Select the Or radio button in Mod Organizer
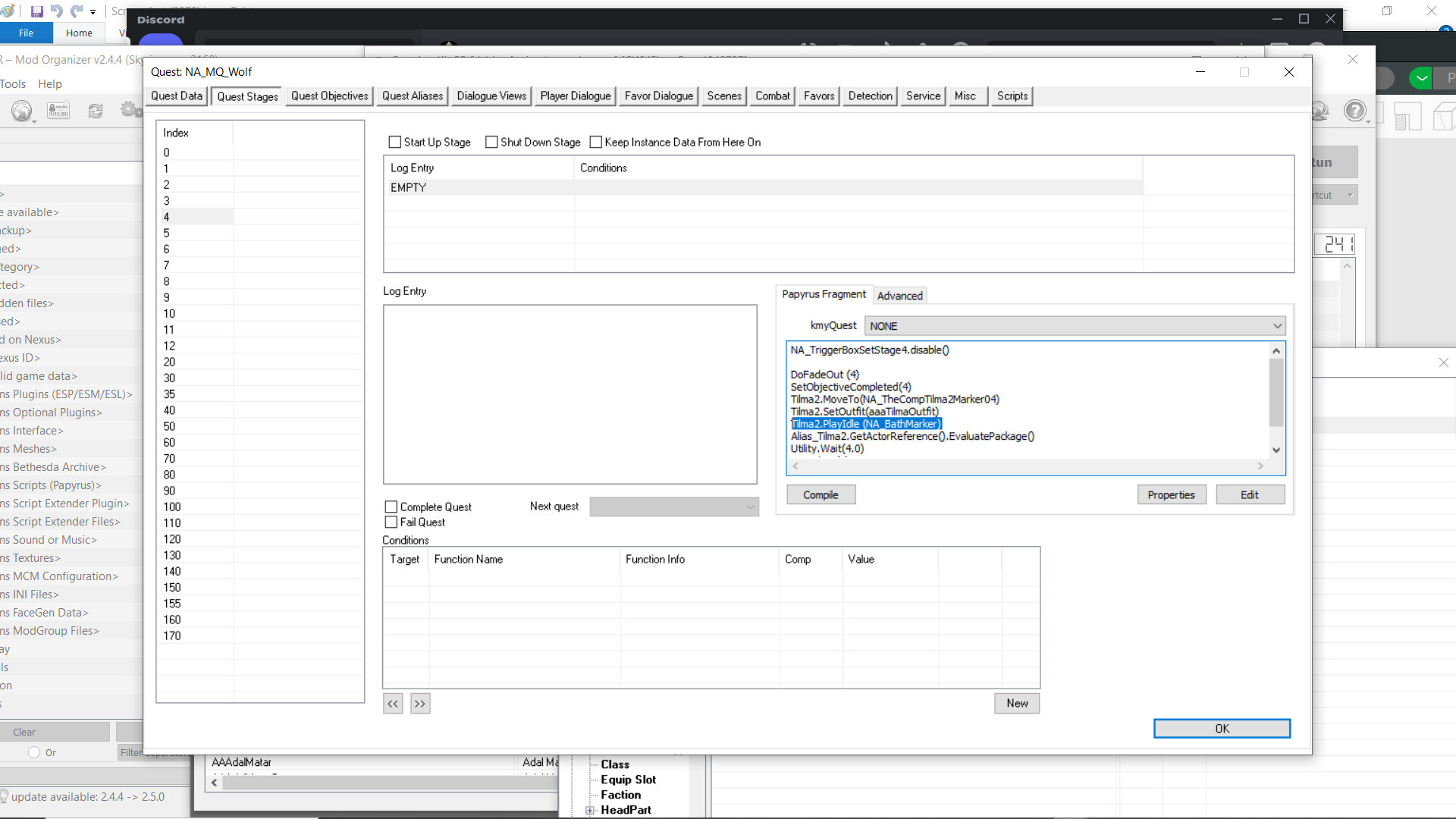 click(34, 752)
